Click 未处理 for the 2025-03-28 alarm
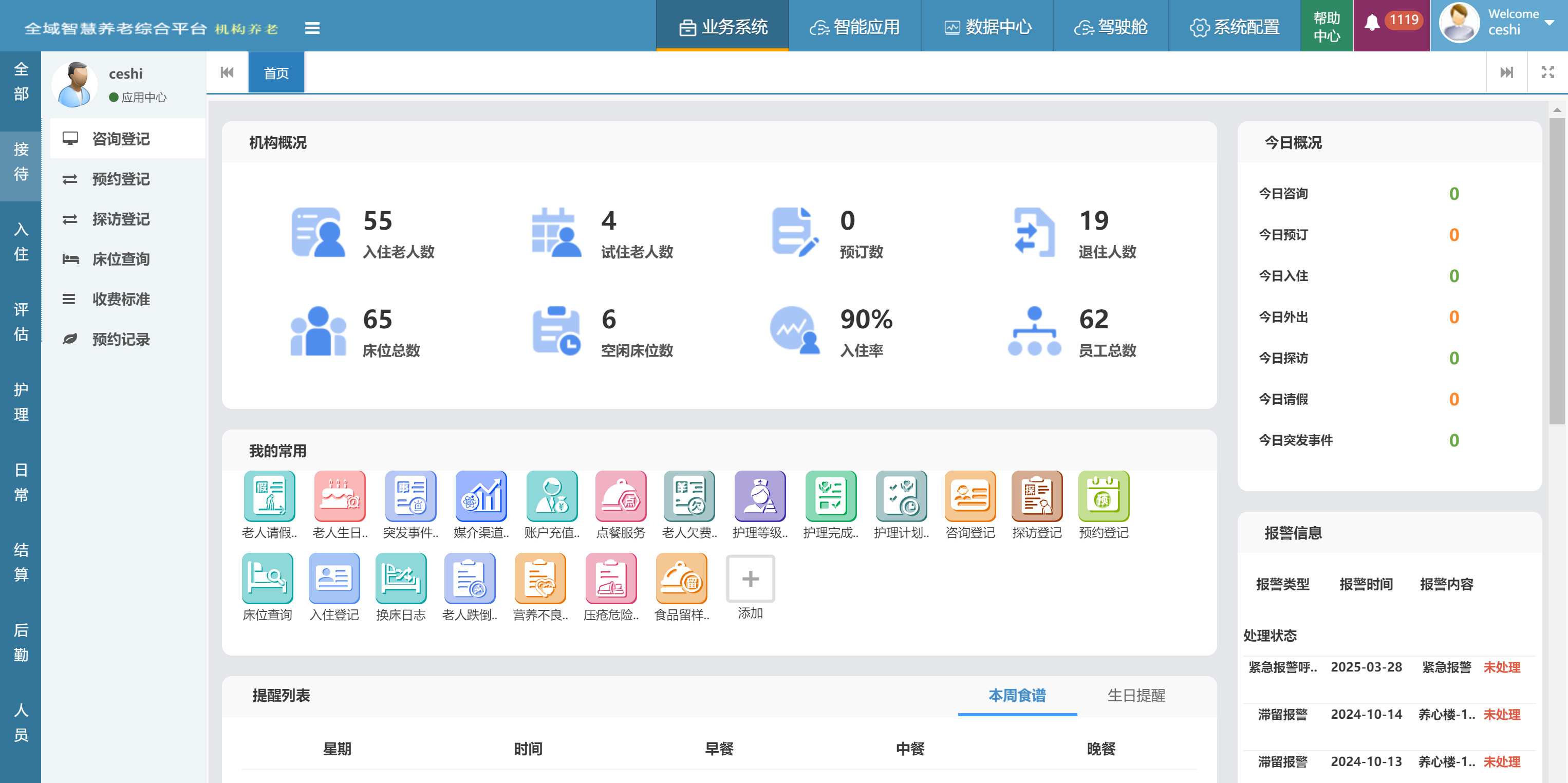 1502,667
